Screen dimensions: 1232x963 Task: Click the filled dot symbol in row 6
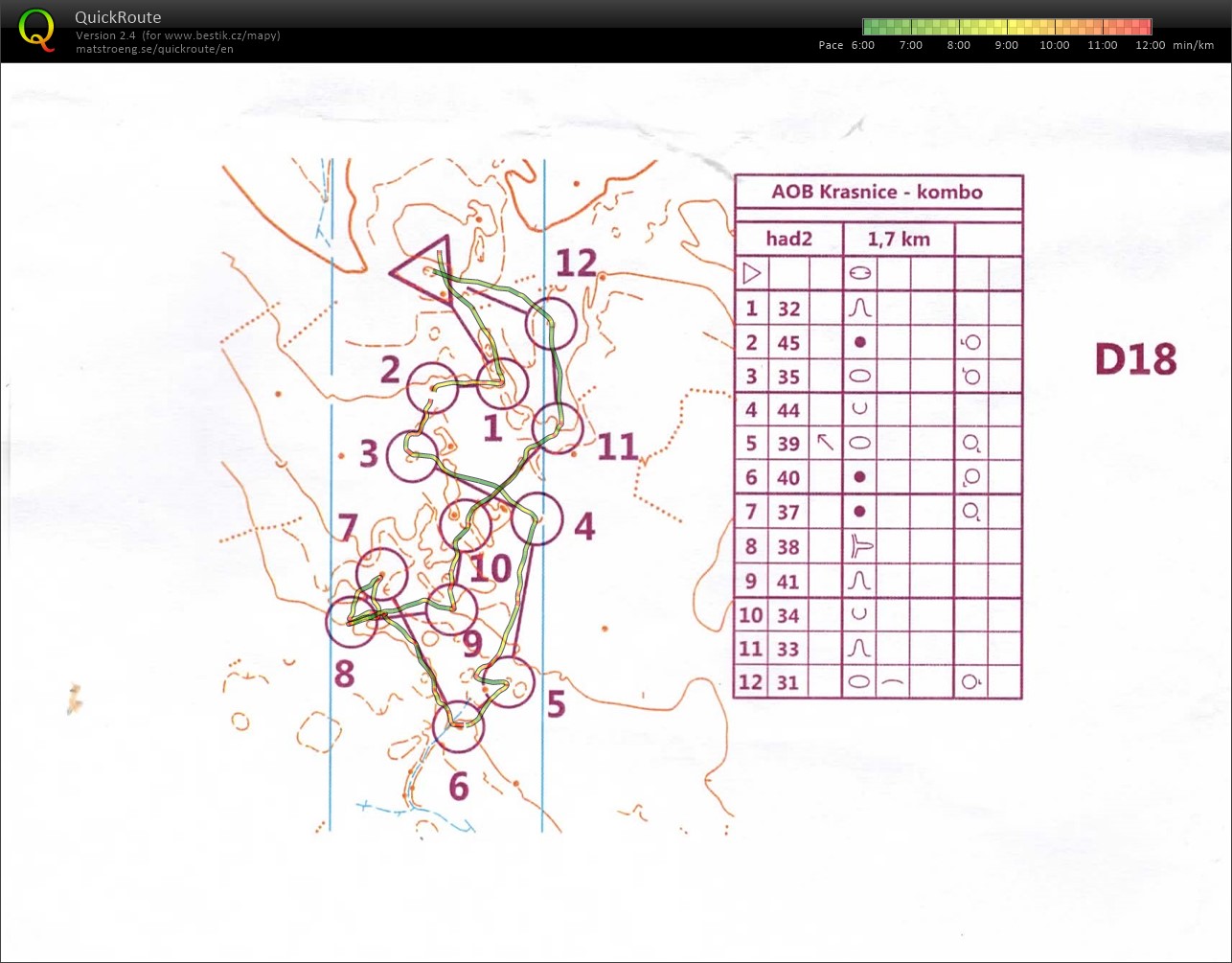859,477
